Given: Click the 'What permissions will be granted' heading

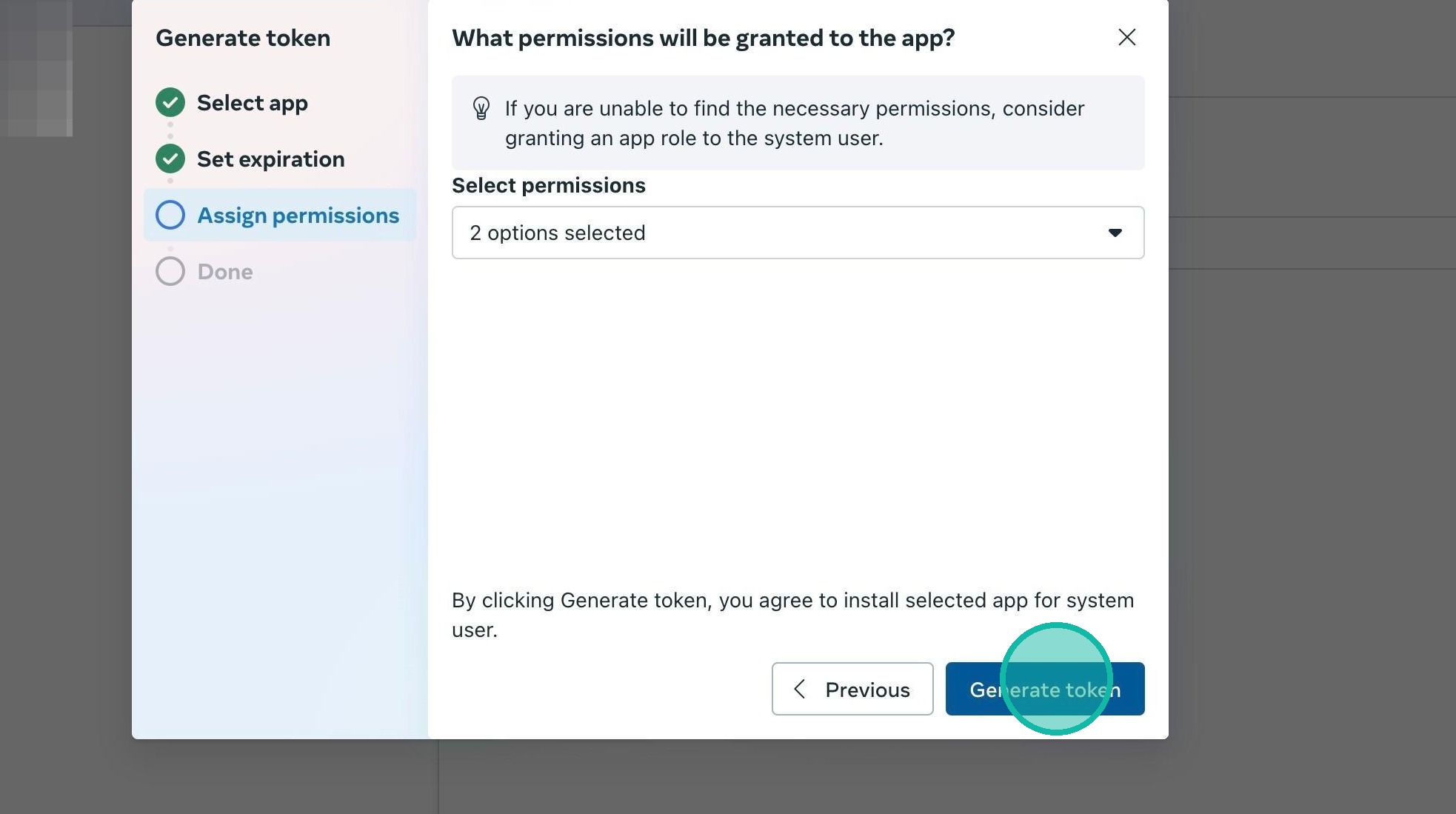Looking at the screenshot, I should 703,38.
